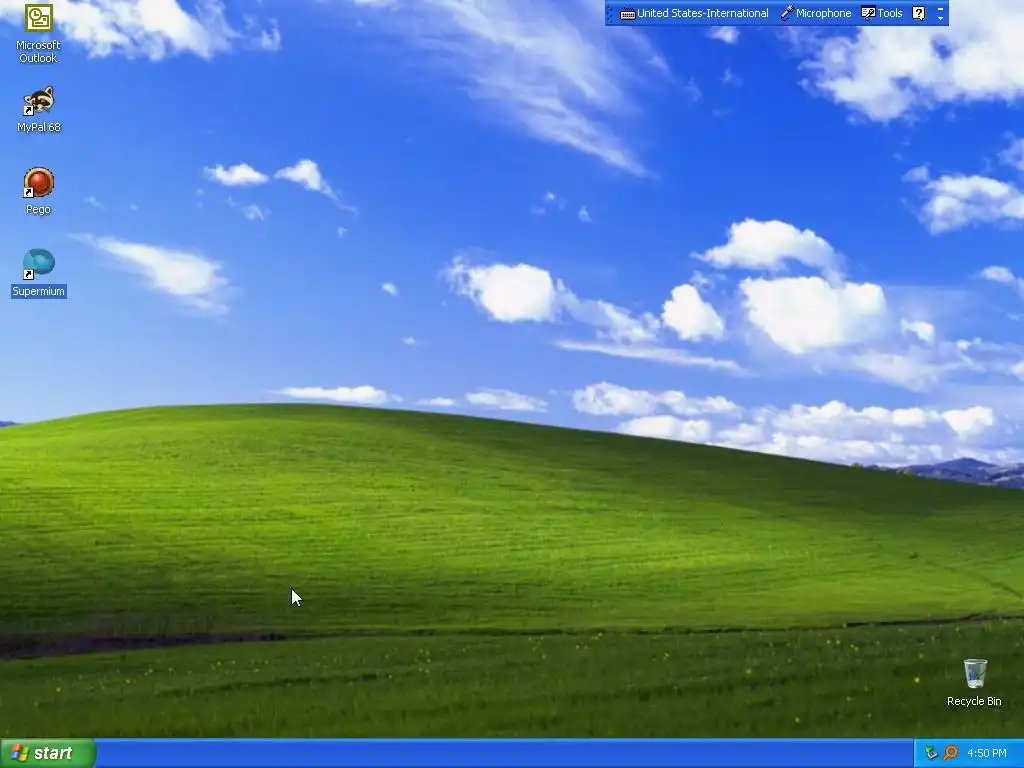Select the Recycle Bin icon
1024x768 pixels.
point(974,682)
